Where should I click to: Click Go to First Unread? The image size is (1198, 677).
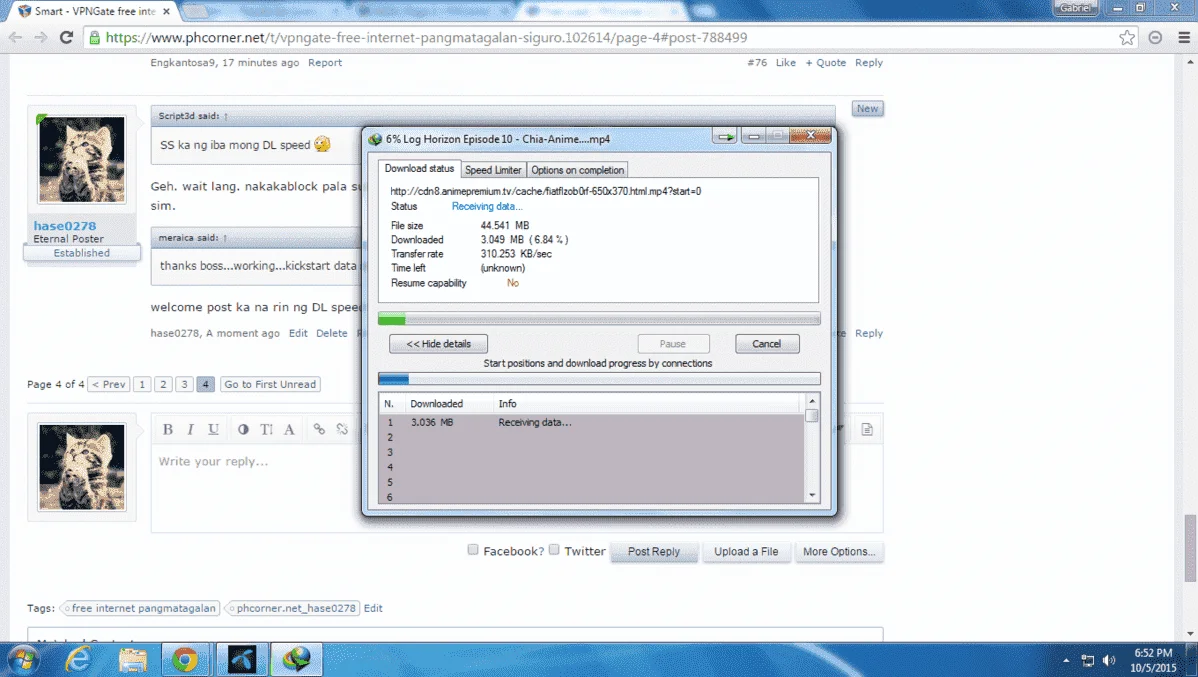pos(270,384)
